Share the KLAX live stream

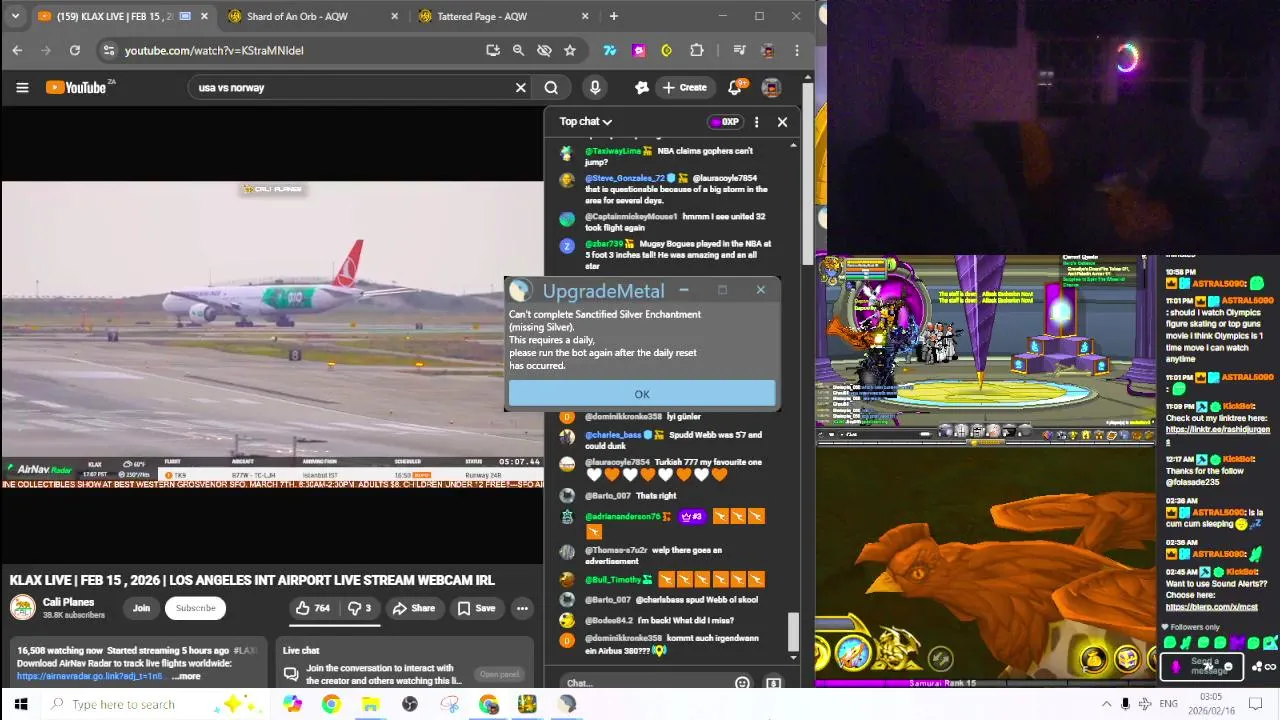point(414,608)
